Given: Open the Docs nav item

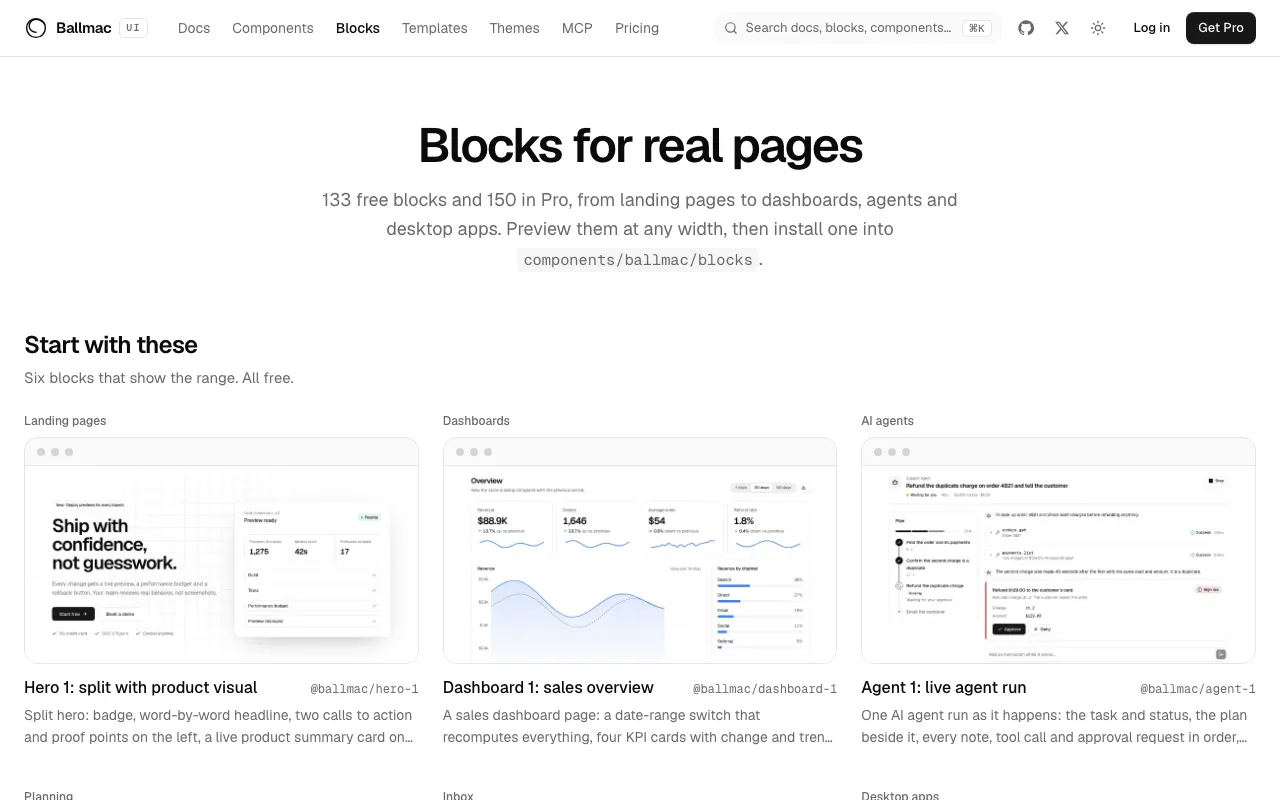Looking at the screenshot, I should 194,28.
